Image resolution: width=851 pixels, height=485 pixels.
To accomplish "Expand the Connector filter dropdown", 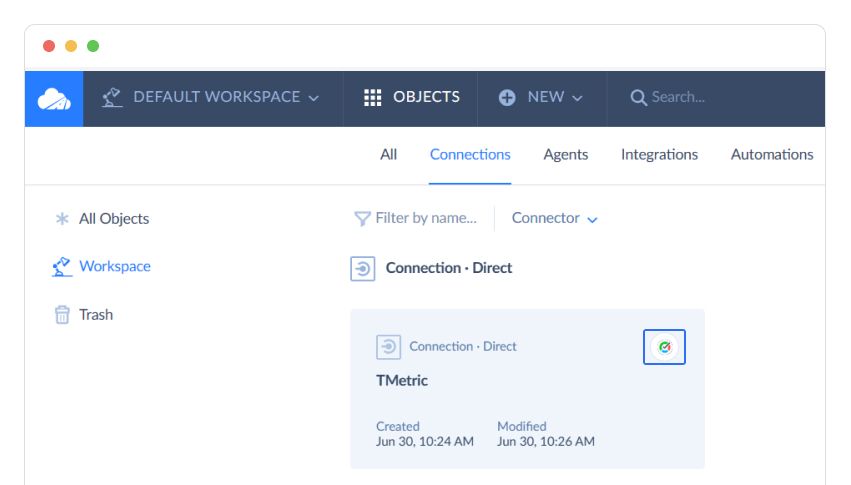I will coord(554,218).
